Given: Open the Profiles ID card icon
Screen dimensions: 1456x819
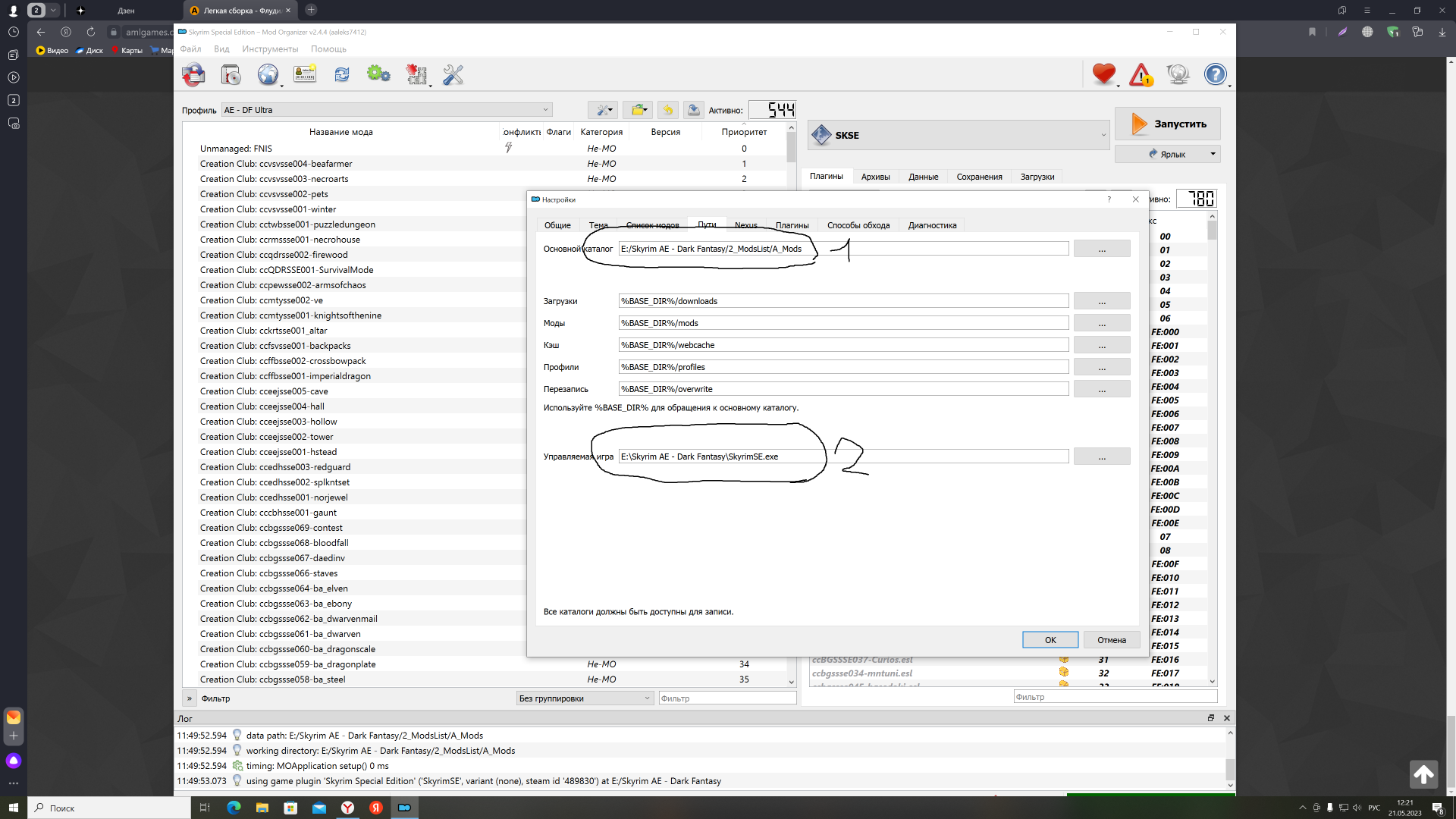Looking at the screenshot, I should (x=305, y=74).
